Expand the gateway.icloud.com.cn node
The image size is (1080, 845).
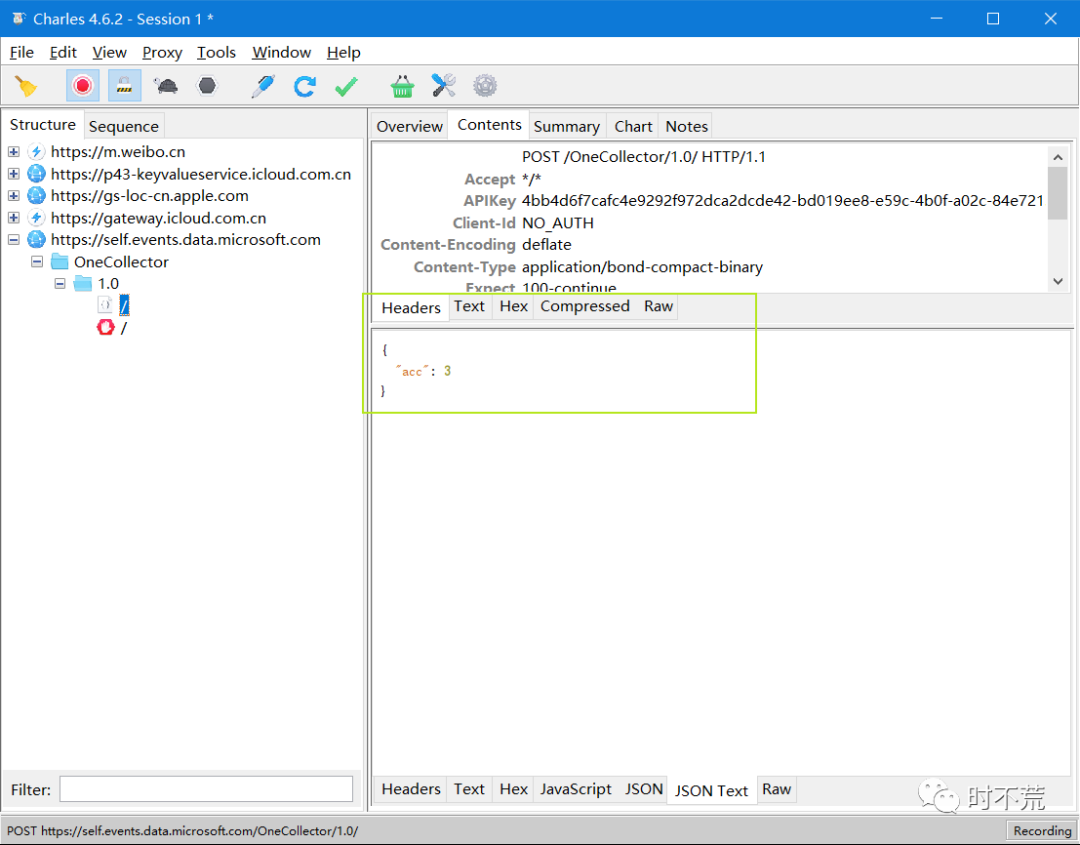click(14, 218)
